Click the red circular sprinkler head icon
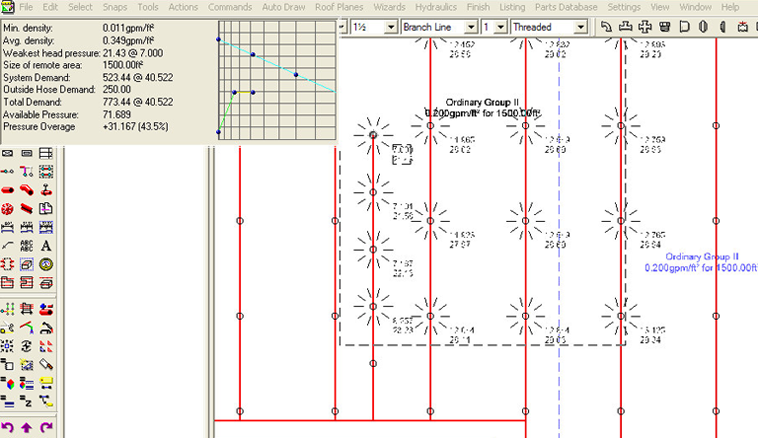The image size is (758, 438). point(8,208)
